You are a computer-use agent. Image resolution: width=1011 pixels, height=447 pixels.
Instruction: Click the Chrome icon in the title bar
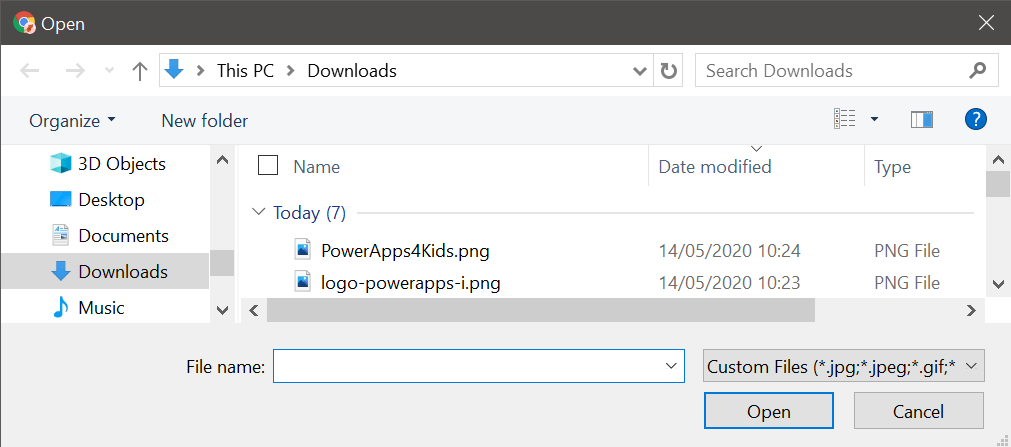(x=24, y=23)
